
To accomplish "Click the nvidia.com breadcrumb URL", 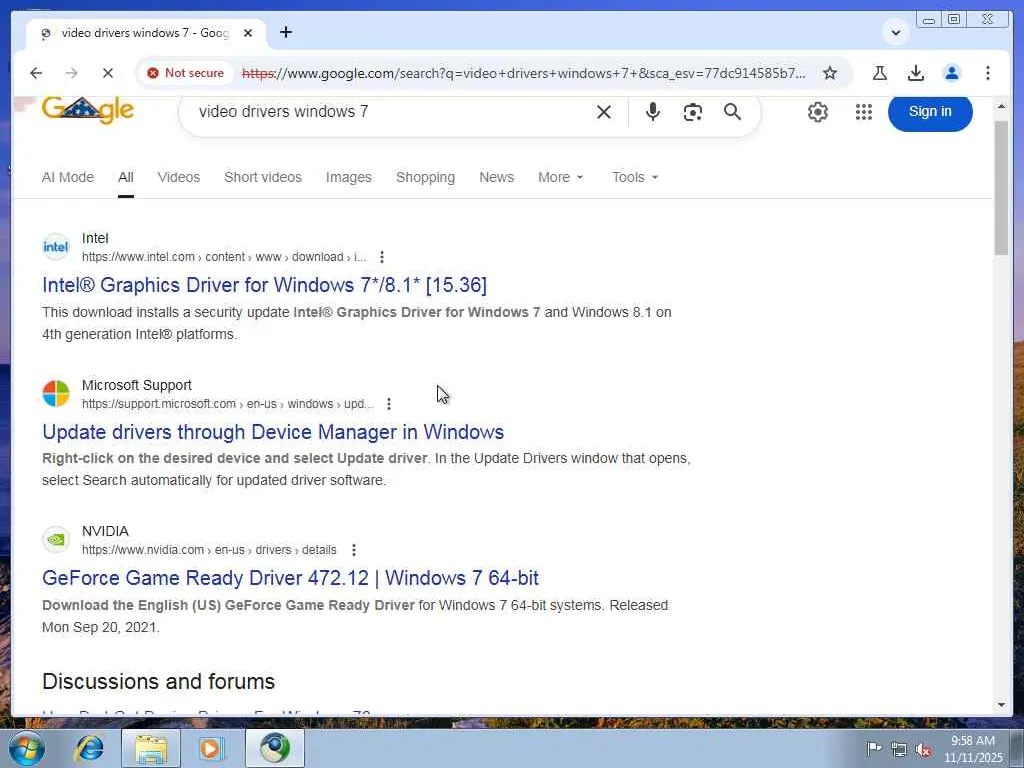I will (209, 550).
